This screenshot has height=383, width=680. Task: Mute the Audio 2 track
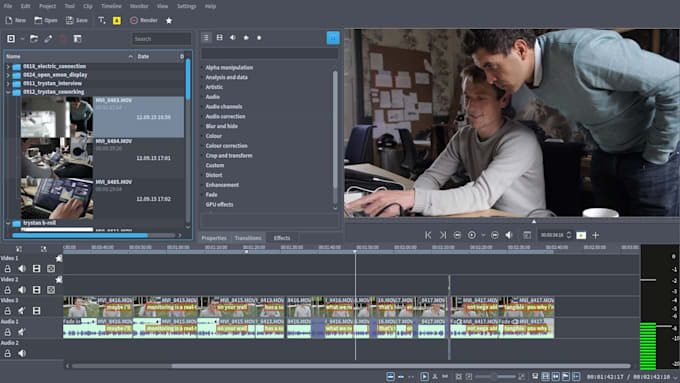click(22, 354)
